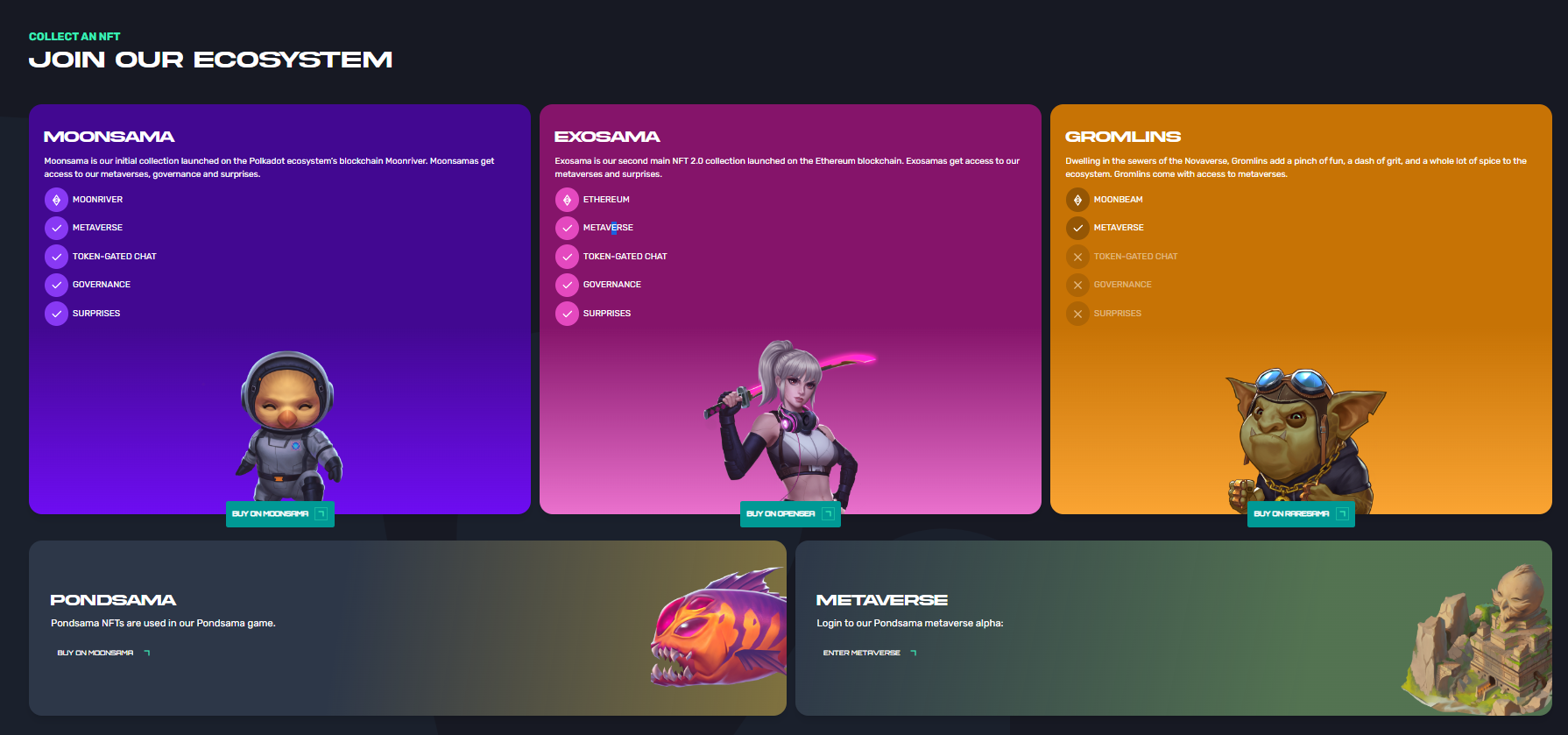Viewport: 1568px width, 735px height.
Task: Click the Metaverse island temple image
Action: point(1478,640)
